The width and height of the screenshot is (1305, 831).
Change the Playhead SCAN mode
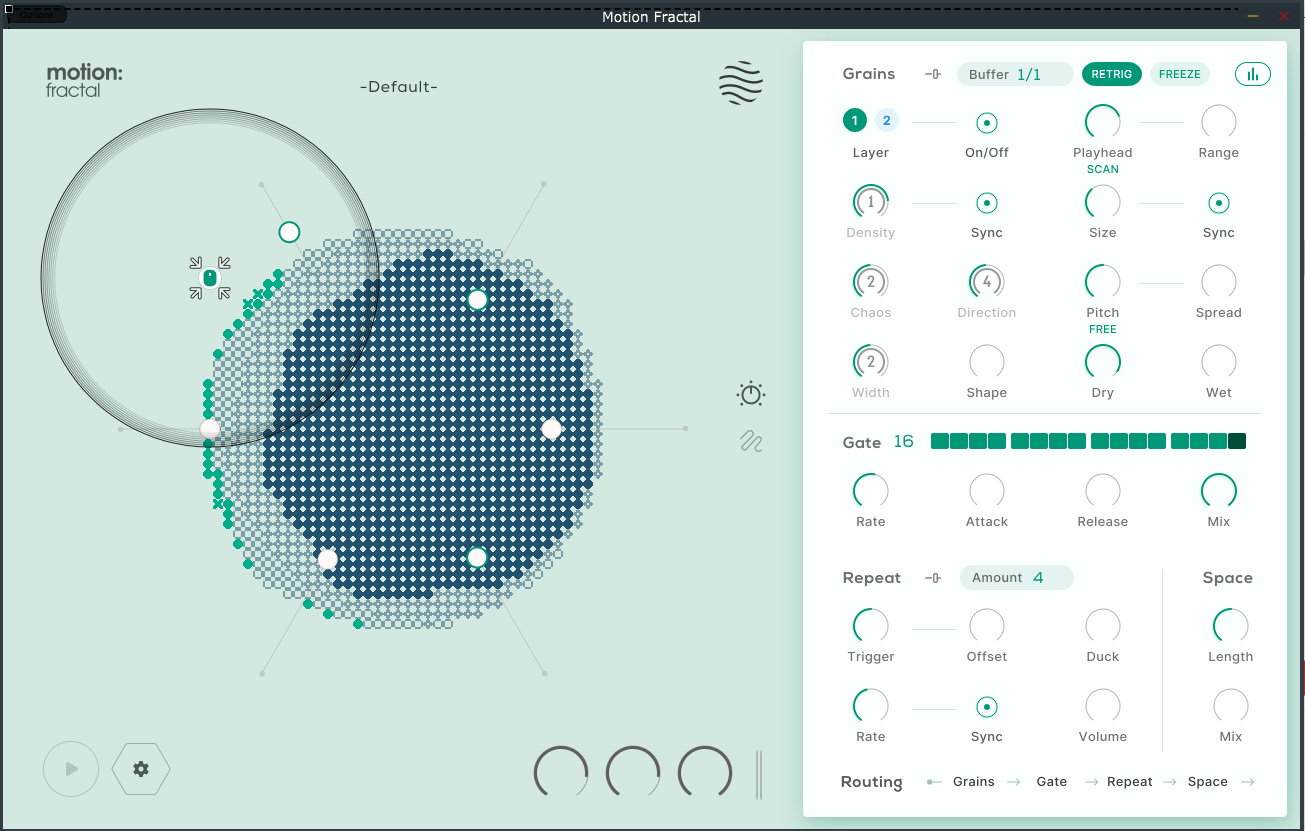[x=1103, y=169]
